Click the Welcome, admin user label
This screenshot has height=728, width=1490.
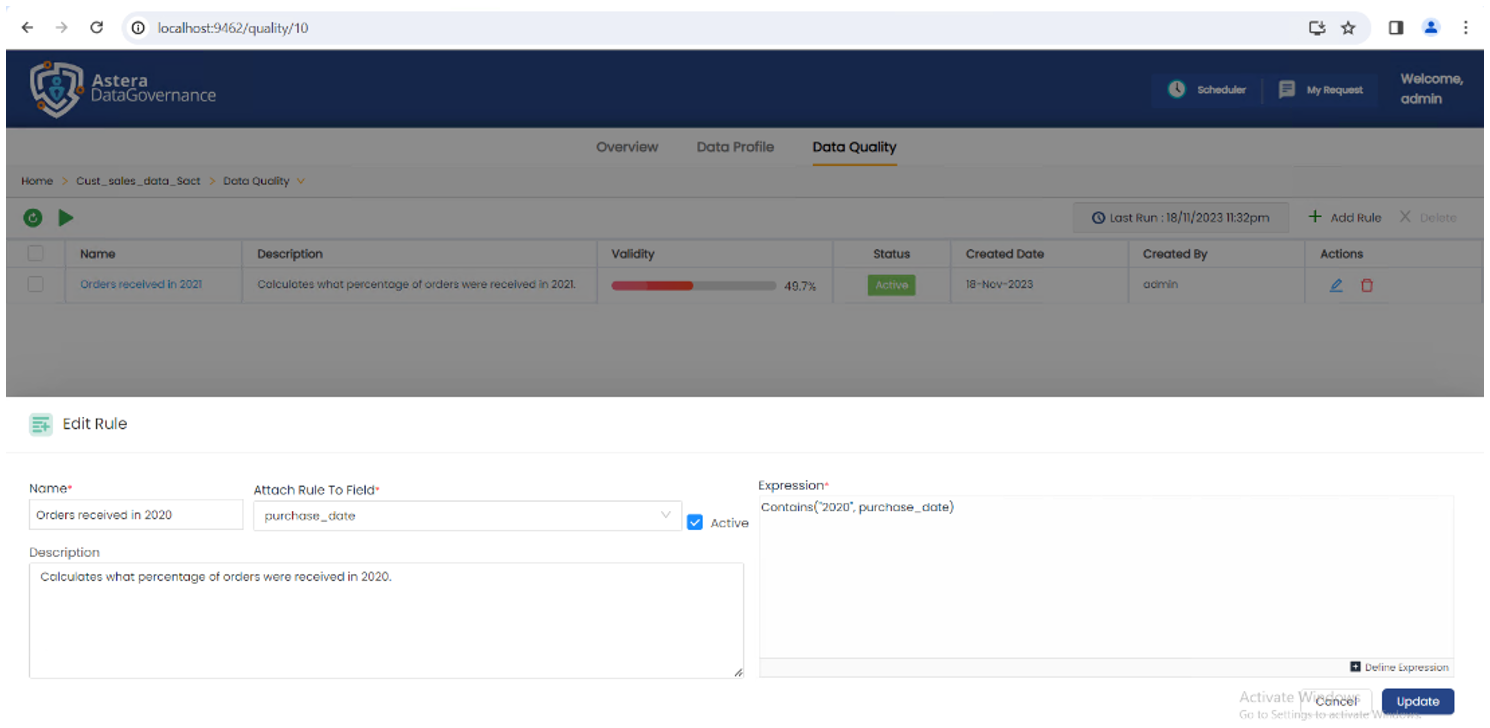tap(1431, 89)
